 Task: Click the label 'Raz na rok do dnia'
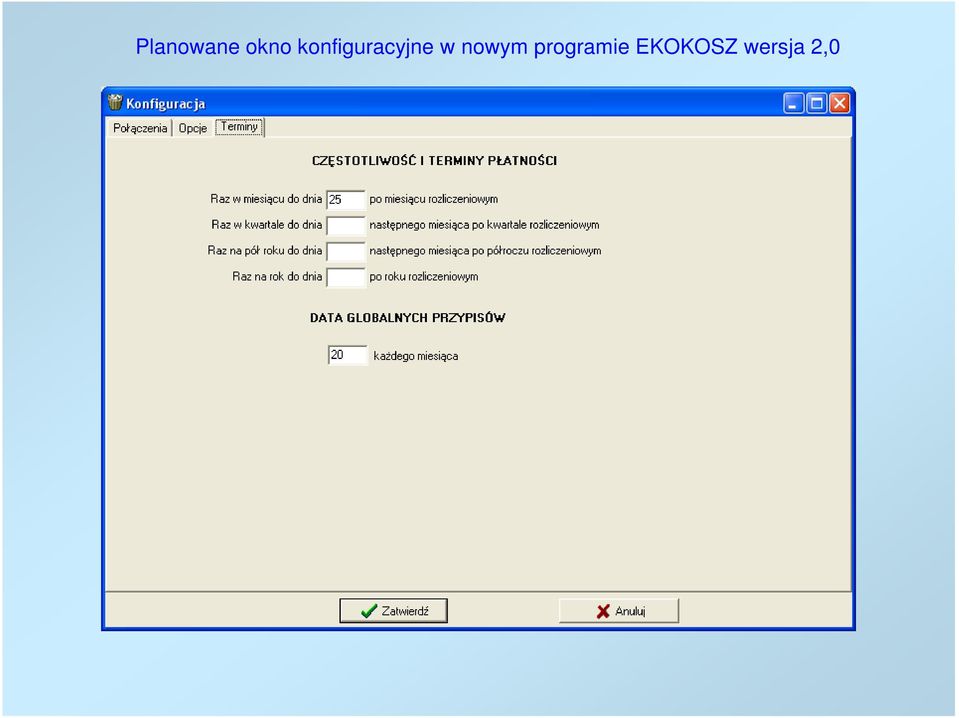[277, 277]
